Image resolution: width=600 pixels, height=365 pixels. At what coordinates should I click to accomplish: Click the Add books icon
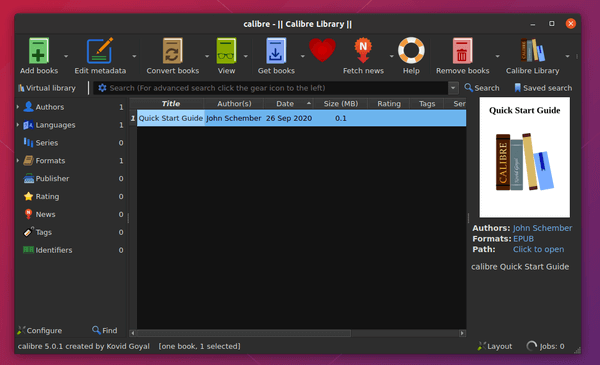click(x=39, y=51)
